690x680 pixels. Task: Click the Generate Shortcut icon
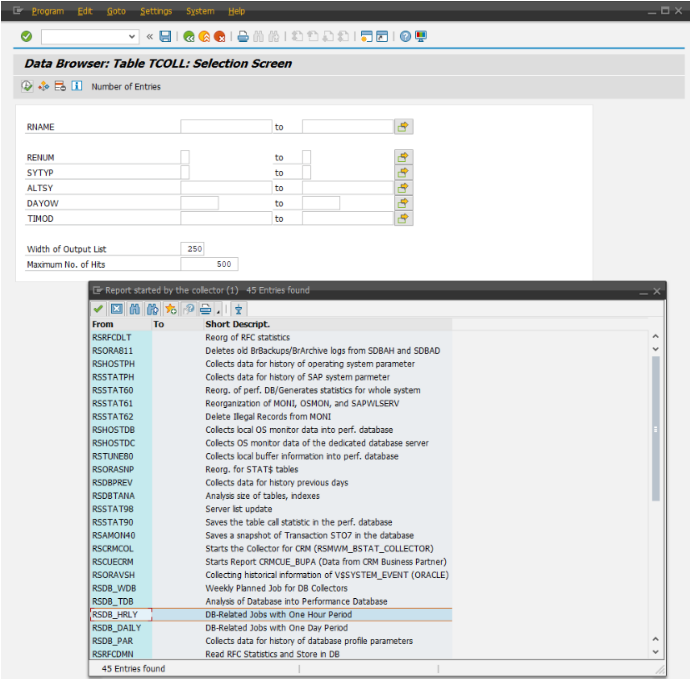coord(382,36)
